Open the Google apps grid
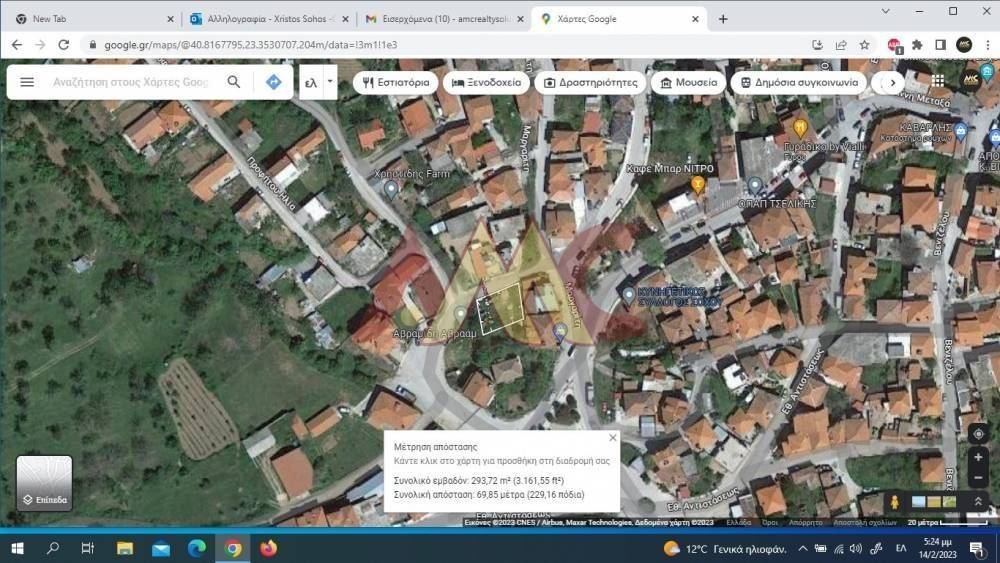 [x=937, y=81]
